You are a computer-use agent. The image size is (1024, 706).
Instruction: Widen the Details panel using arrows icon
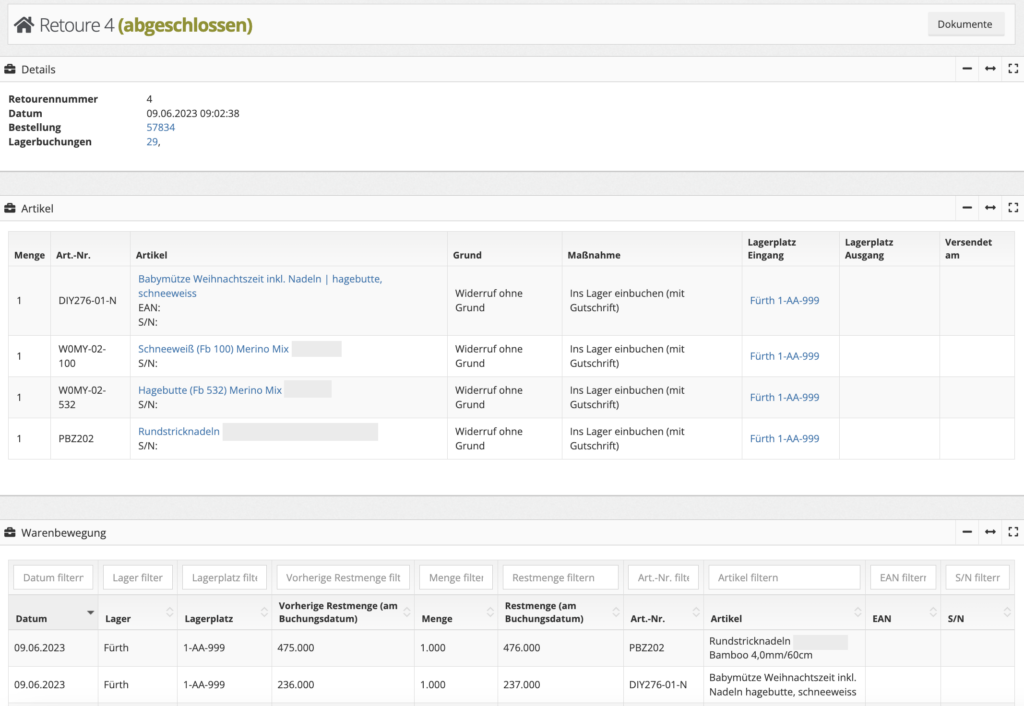[x=991, y=69]
